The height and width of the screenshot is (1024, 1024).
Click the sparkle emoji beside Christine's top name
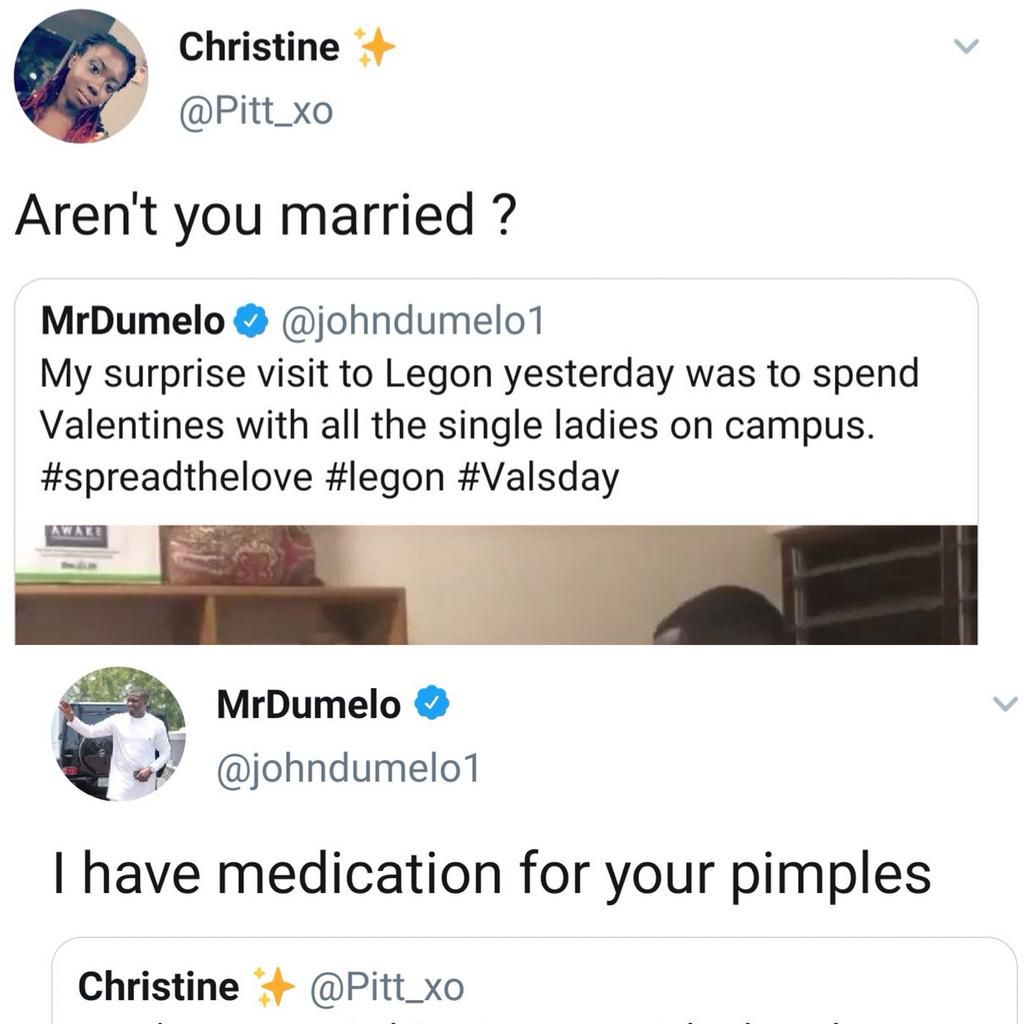tap(376, 47)
